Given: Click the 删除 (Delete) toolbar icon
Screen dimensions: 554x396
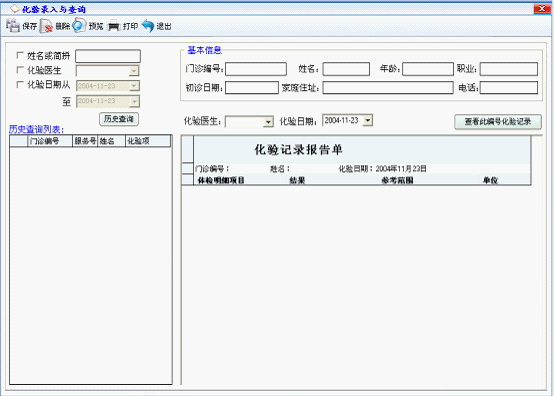Looking at the screenshot, I should (46, 26).
